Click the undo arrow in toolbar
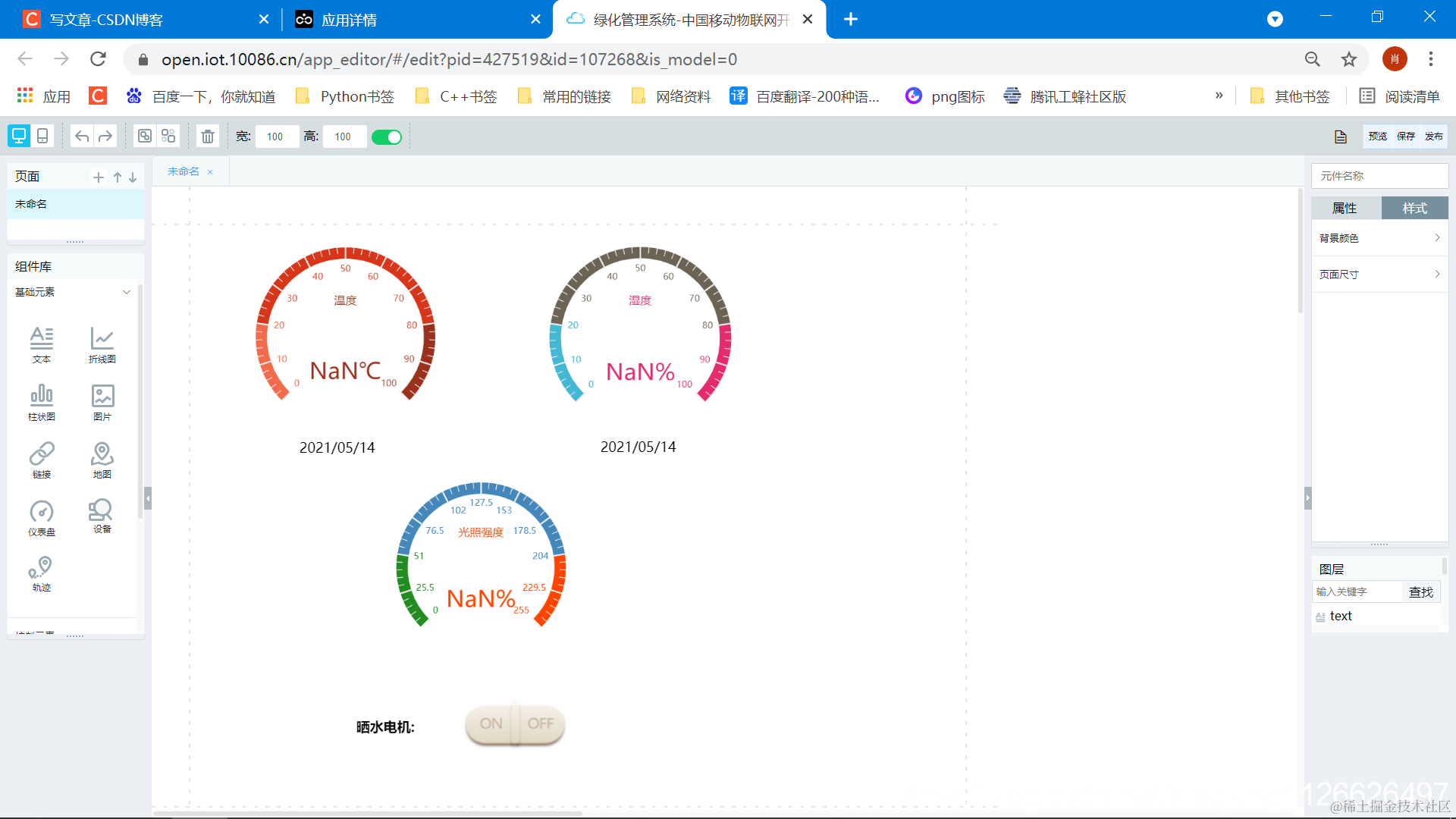The height and width of the screenshot is (819, 1456). tap(82, 136)
